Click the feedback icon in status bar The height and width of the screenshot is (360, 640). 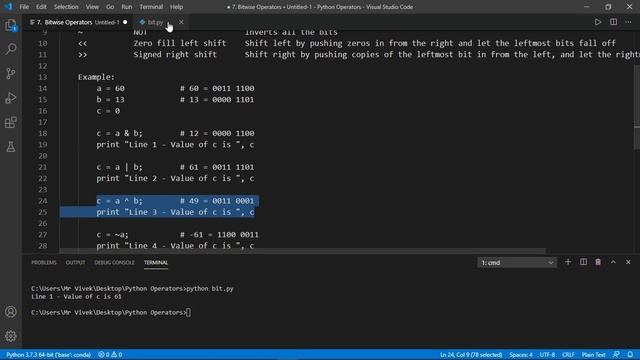tap(616, 355)
